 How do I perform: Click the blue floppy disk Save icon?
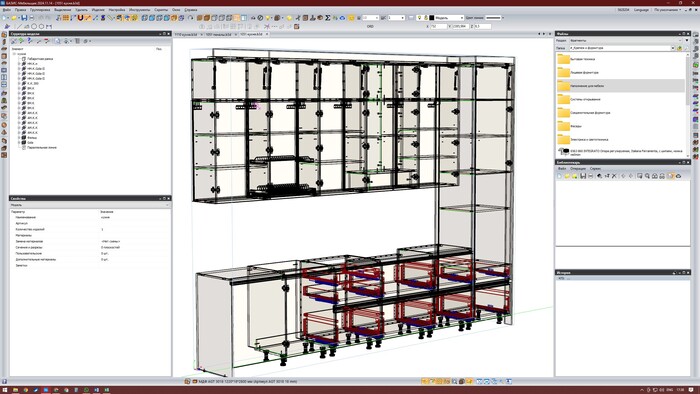tap(24, 18)
